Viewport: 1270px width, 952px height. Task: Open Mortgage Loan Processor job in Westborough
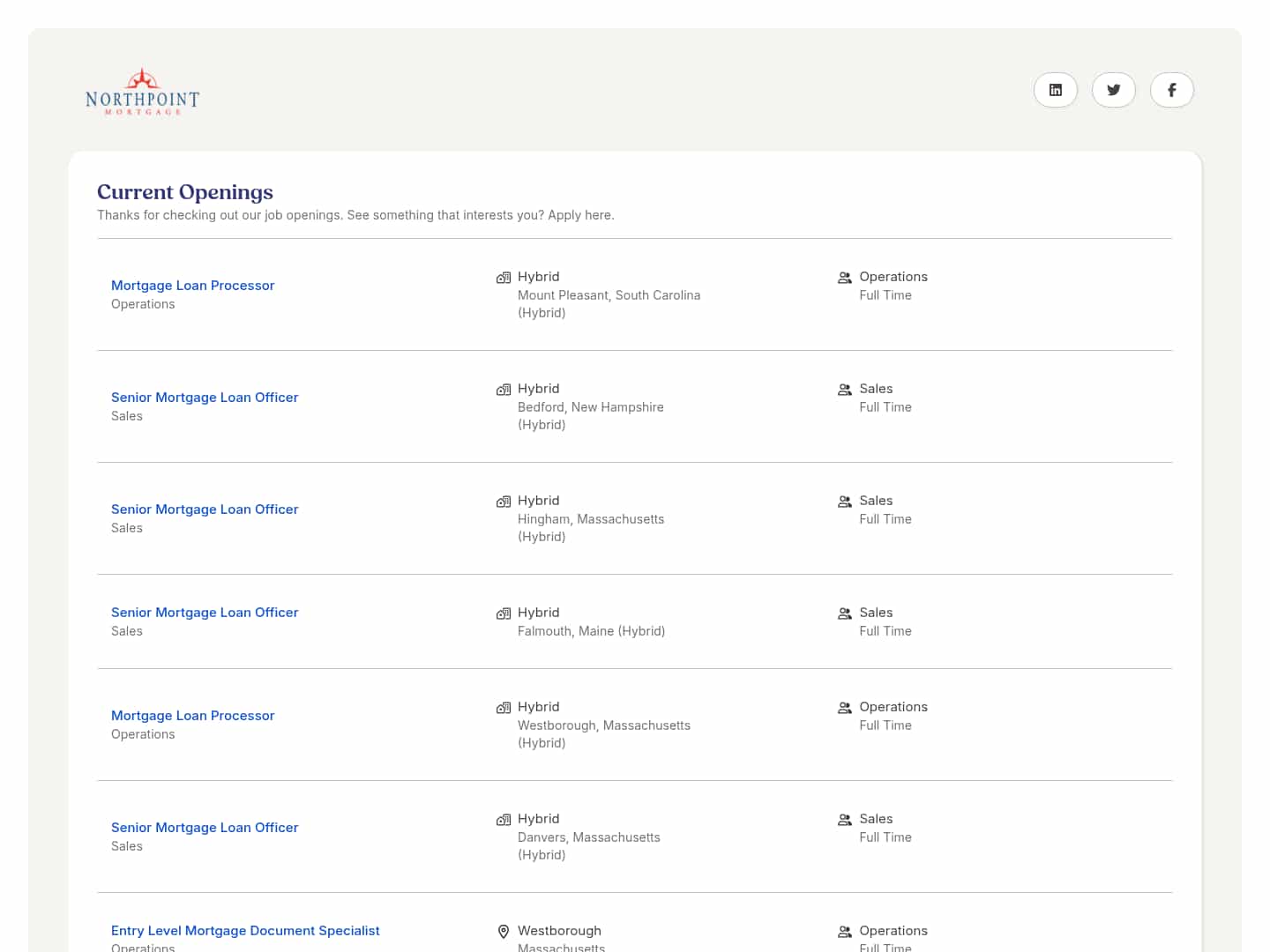tap(192, 716)
